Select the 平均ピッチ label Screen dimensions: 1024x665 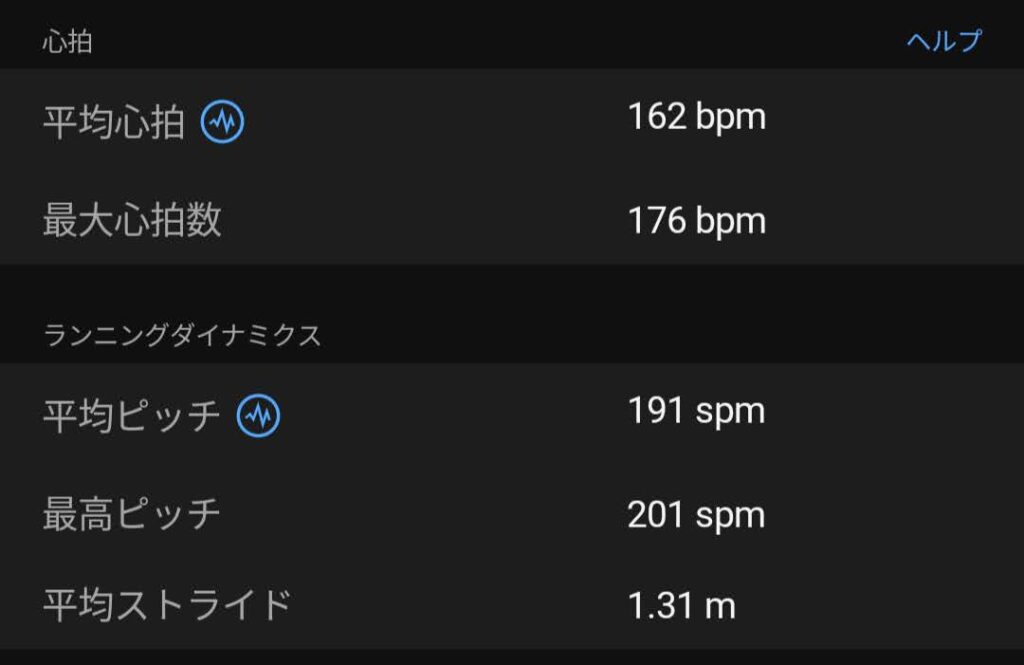tap(131, 416)
